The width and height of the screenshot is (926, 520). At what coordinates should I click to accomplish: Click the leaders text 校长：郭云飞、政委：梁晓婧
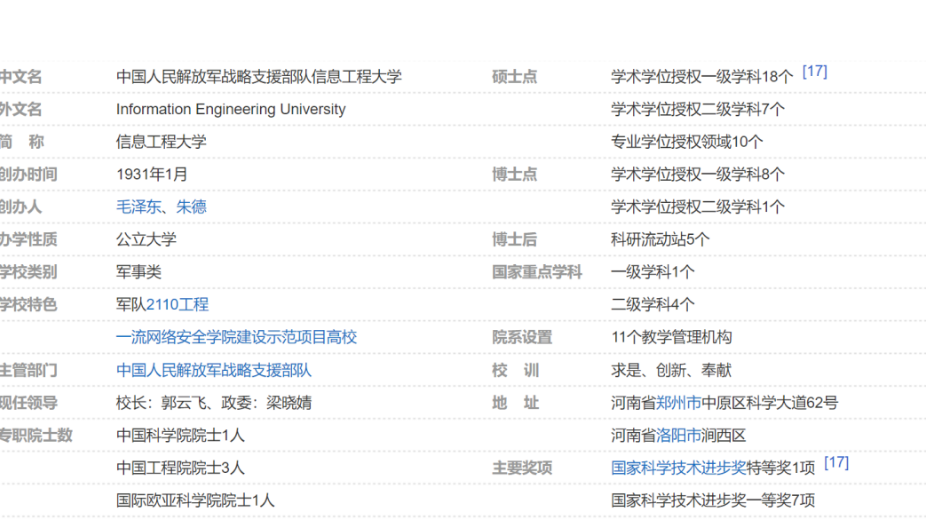[x=214, y=403]
